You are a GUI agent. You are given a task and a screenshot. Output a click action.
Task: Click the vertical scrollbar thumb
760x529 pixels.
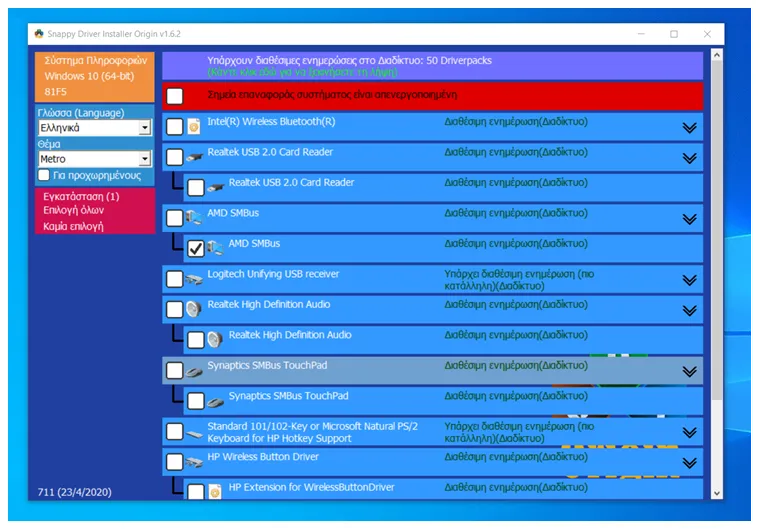pos(717,230)
